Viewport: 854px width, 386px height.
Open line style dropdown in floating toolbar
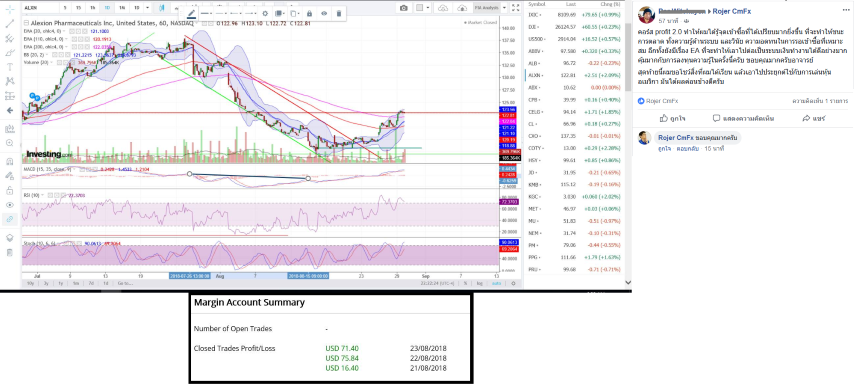coord(222,13)
